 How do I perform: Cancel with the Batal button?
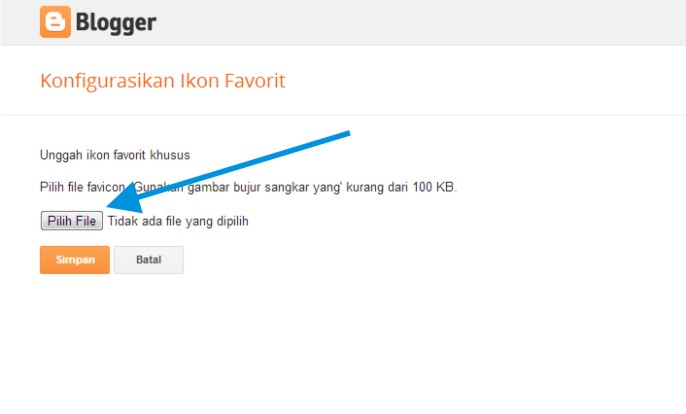(x=149, y=260)
